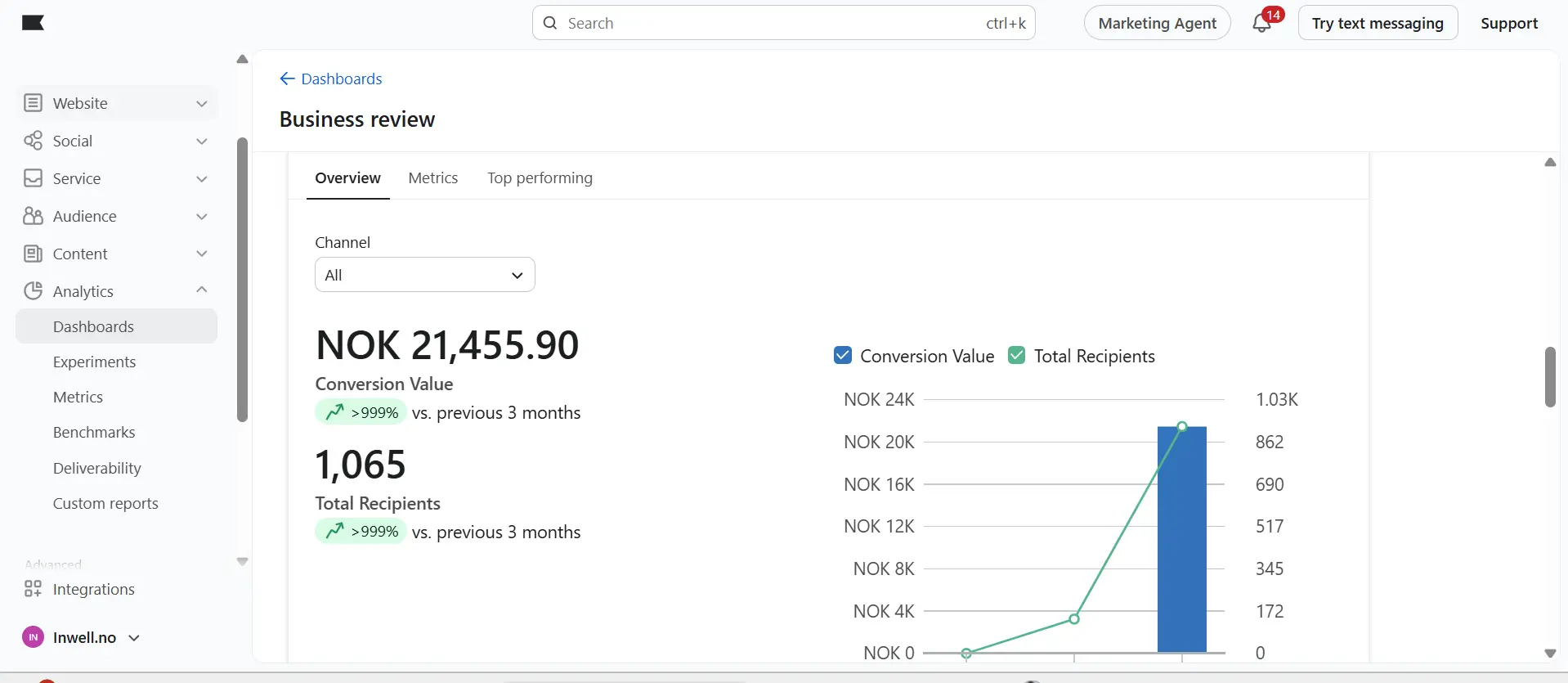
Task: Click the Try text messaging button
Action: [1378, 23]
